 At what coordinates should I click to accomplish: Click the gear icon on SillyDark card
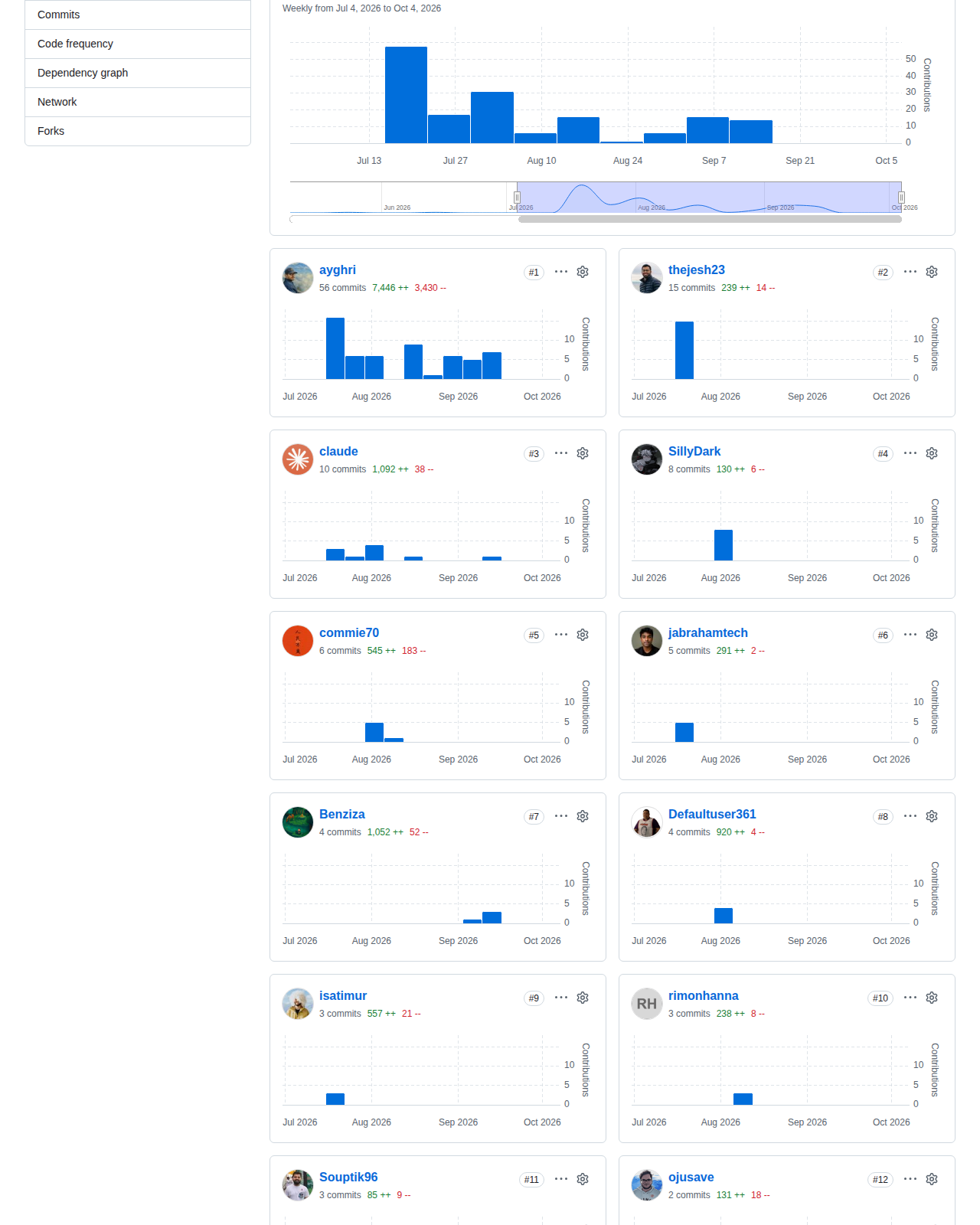click(932, 453)
